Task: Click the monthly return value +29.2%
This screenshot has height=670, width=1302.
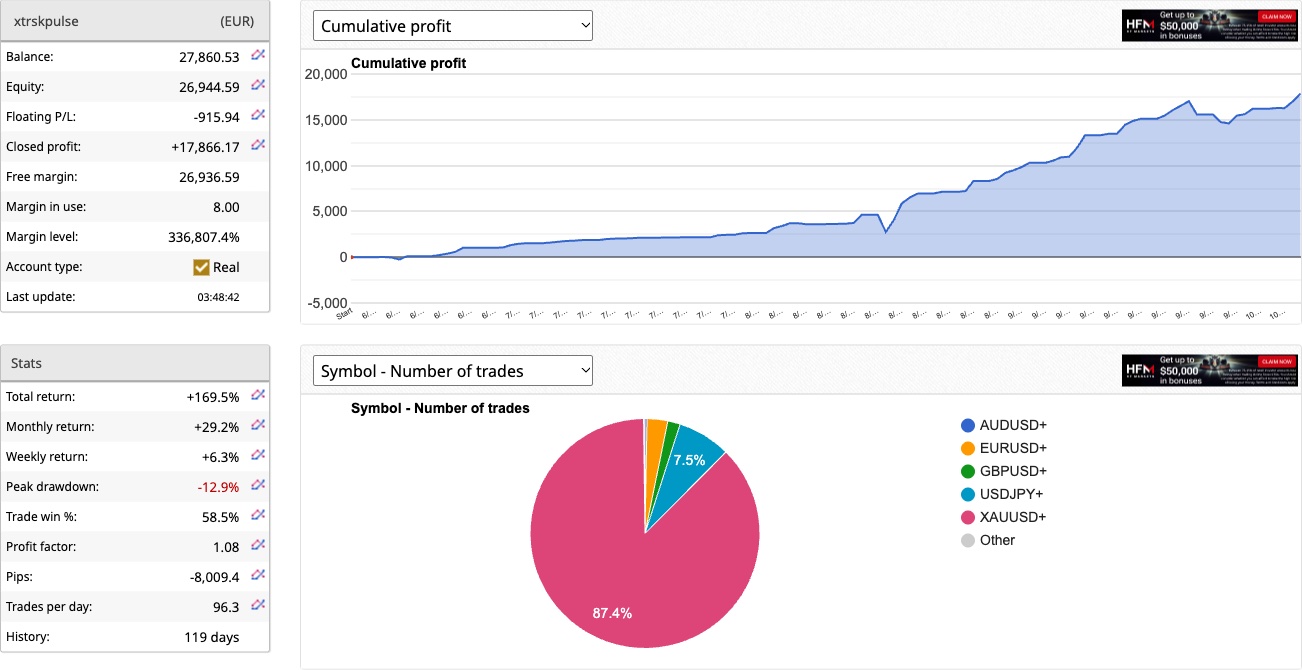Action: pyautogui.click(x=217, y=427)
